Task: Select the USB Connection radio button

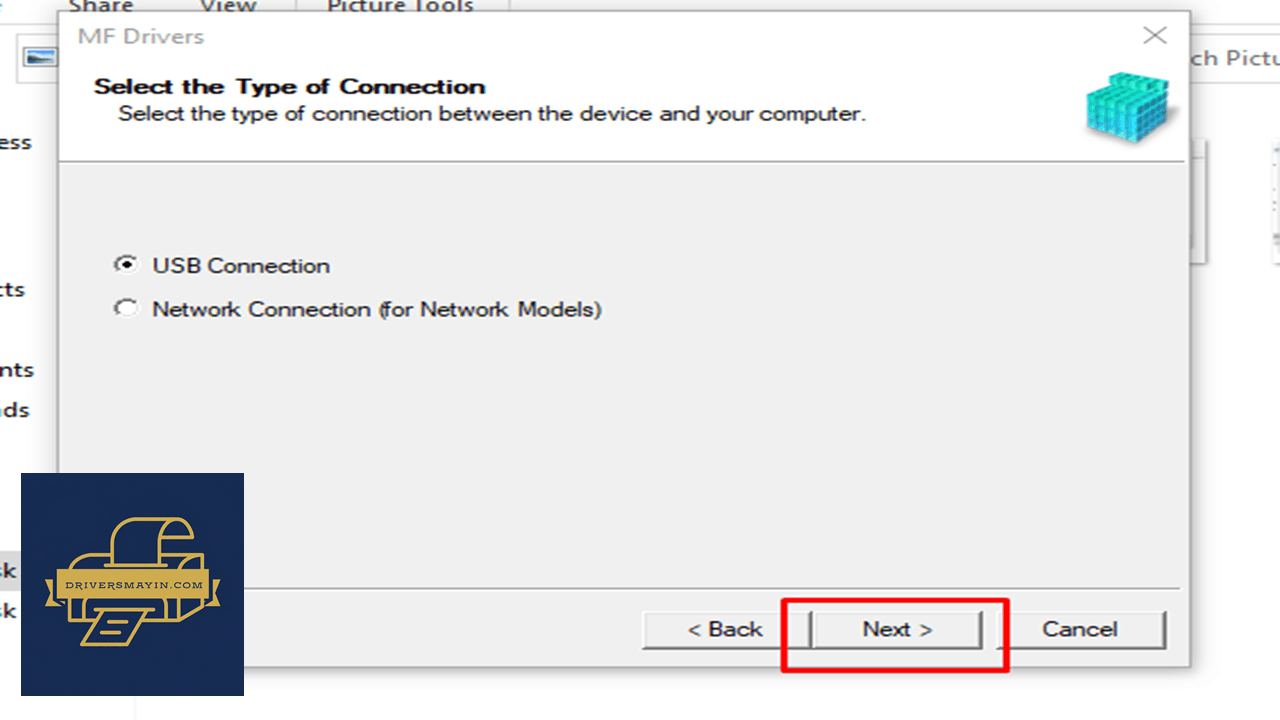Action: tap(126, 265)
